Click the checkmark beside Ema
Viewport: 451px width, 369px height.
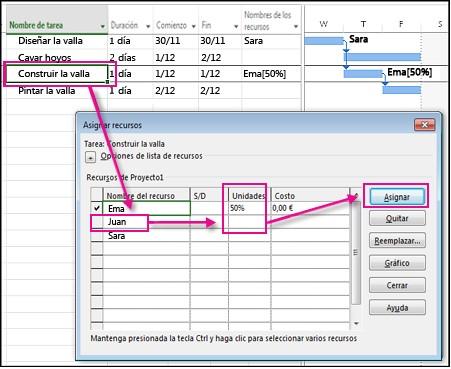coord(97,208)
